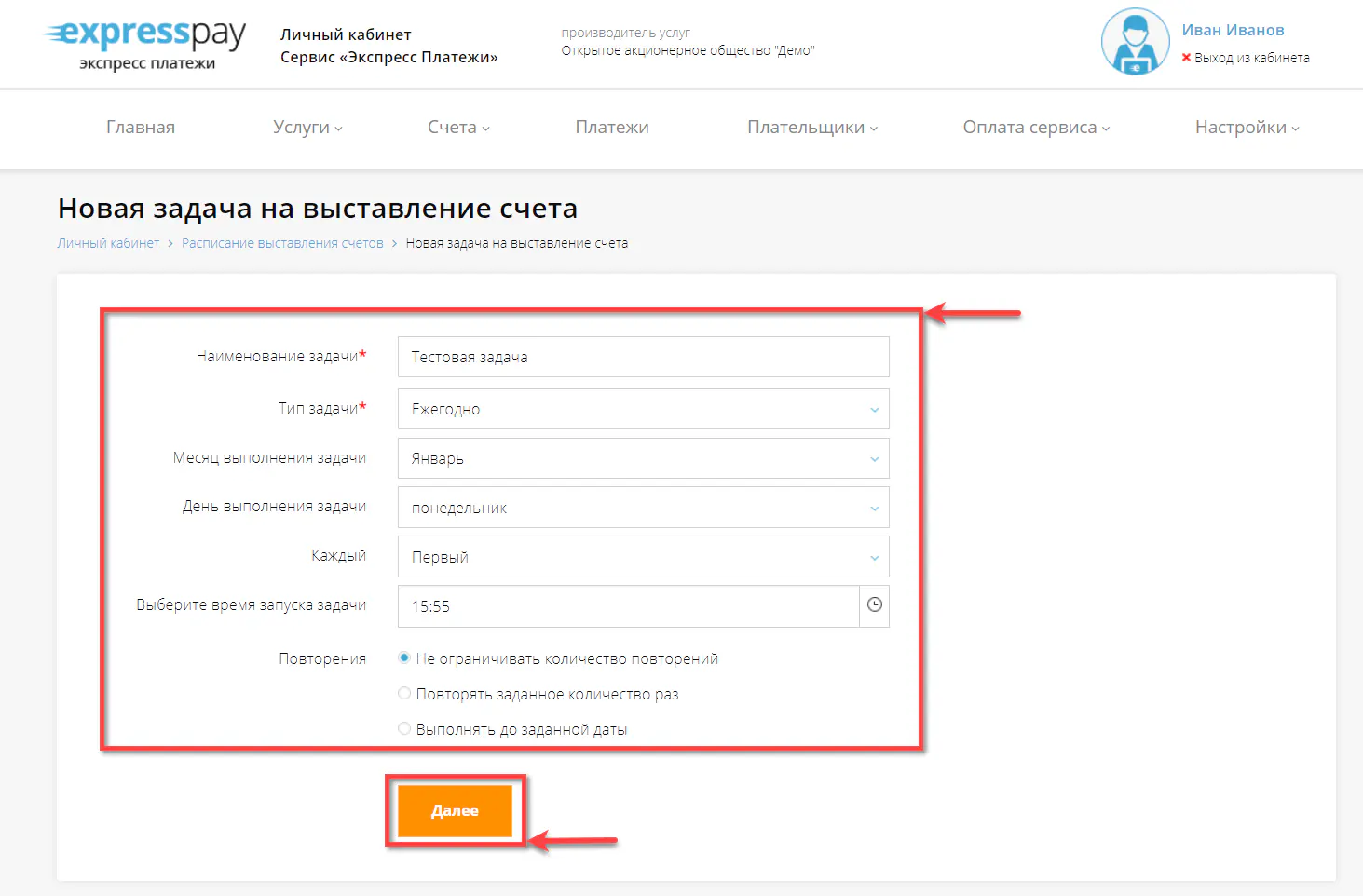Open the clock icon time picker
This screenshot has width=1363, height=896.
tap(874, 605)
